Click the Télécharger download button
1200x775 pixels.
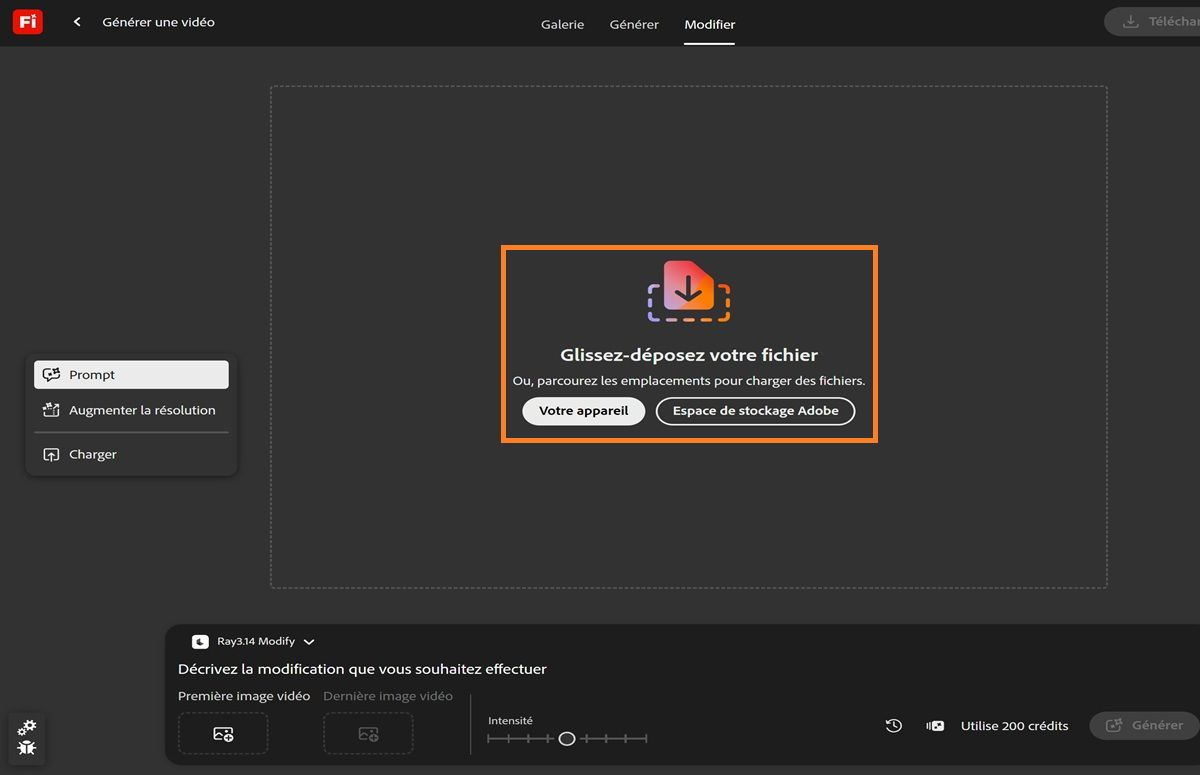1152,22
